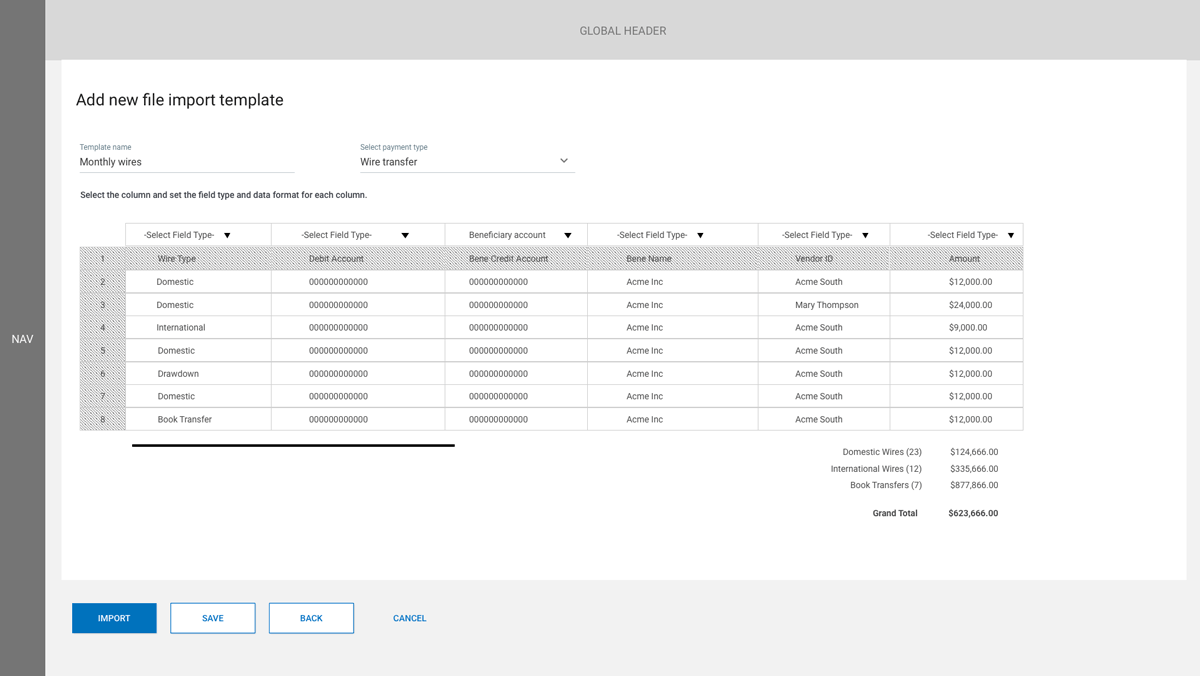The image size is (1200, 676).
Task: Select the Debit Account header cell
Action: click(x=358, y=259)
